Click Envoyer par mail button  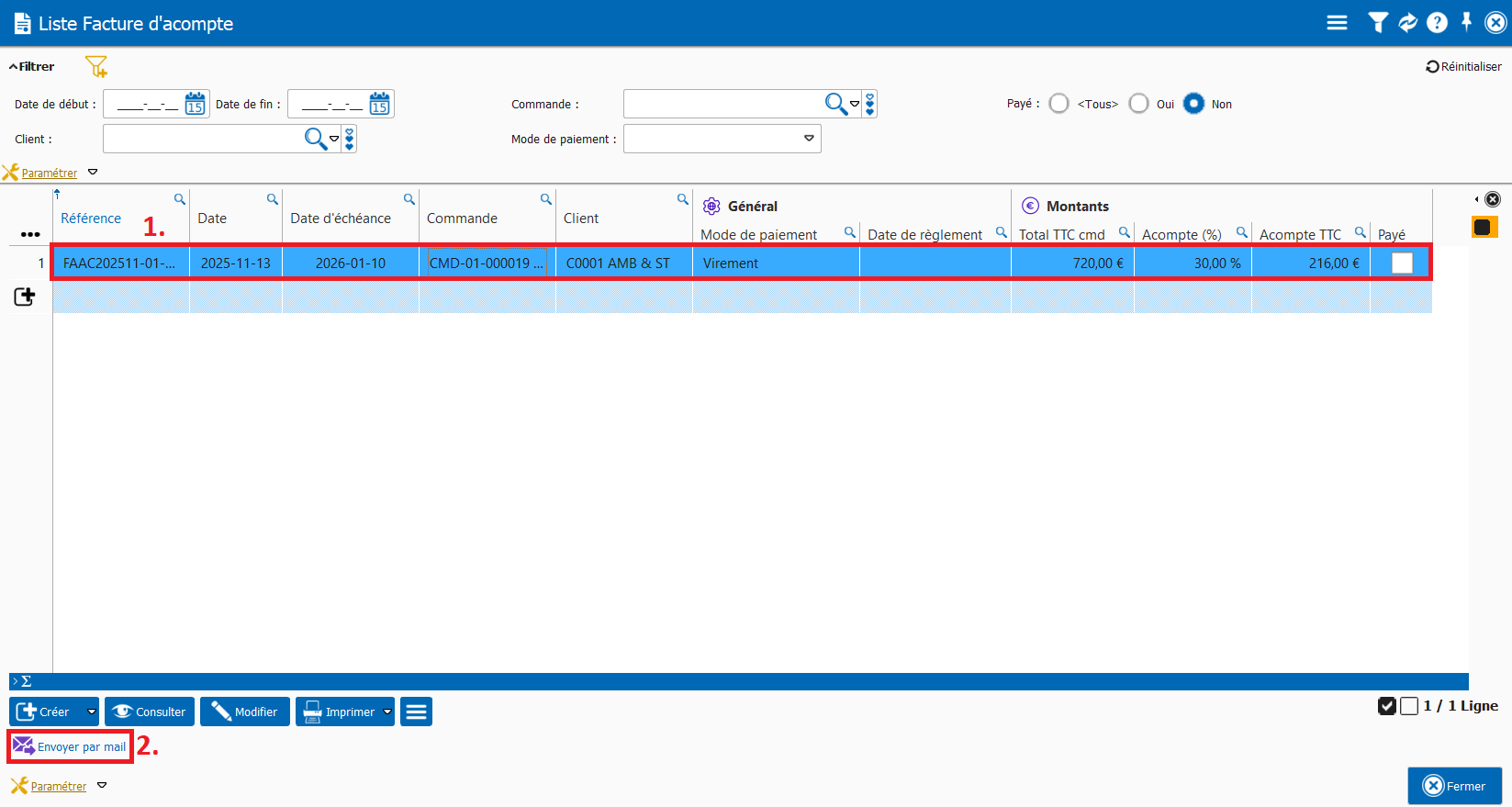71,746
